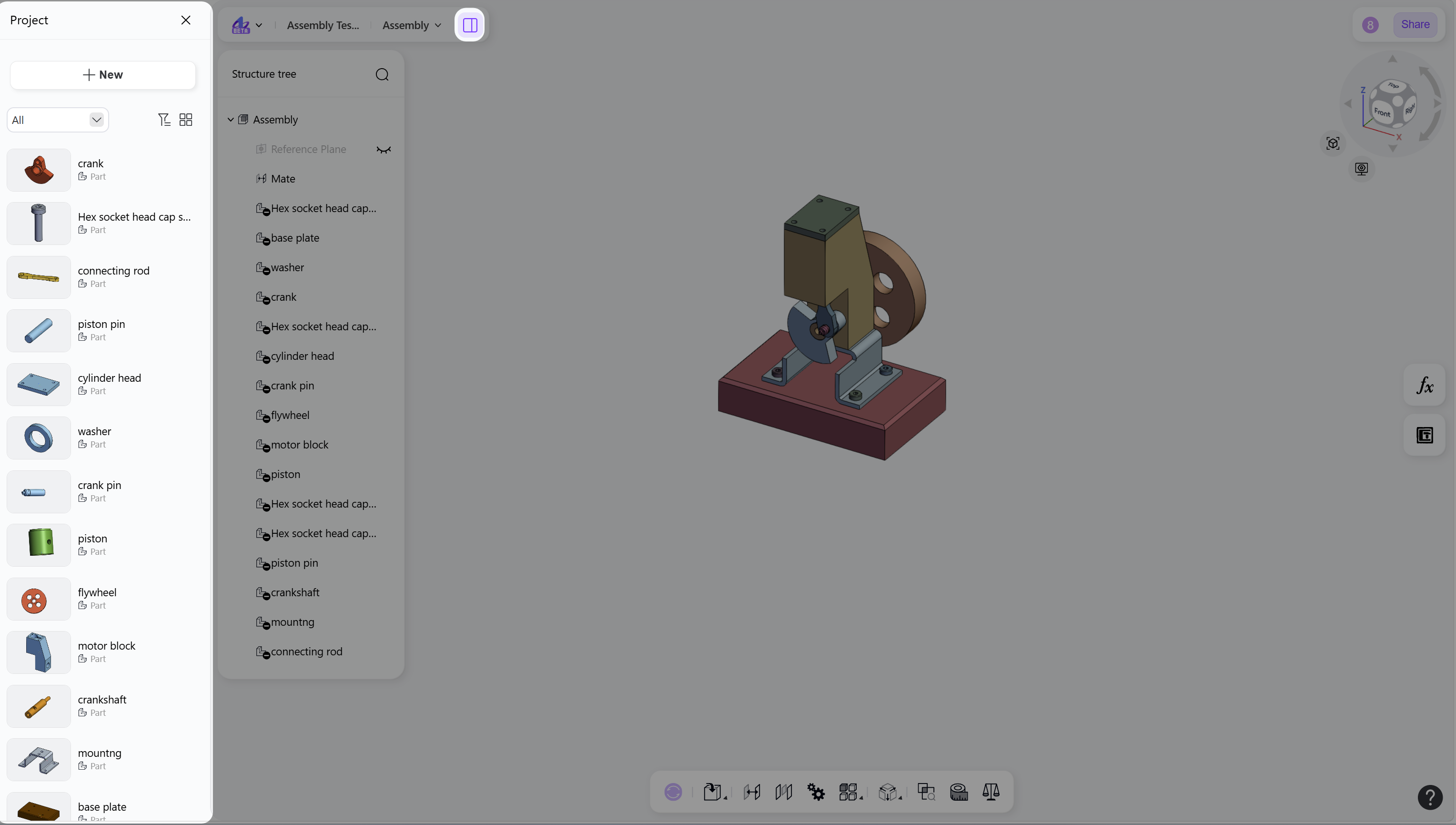Click the motor block part thumbnail
The height and width of the screenshot is (825, 1456).
click(39, 652)
